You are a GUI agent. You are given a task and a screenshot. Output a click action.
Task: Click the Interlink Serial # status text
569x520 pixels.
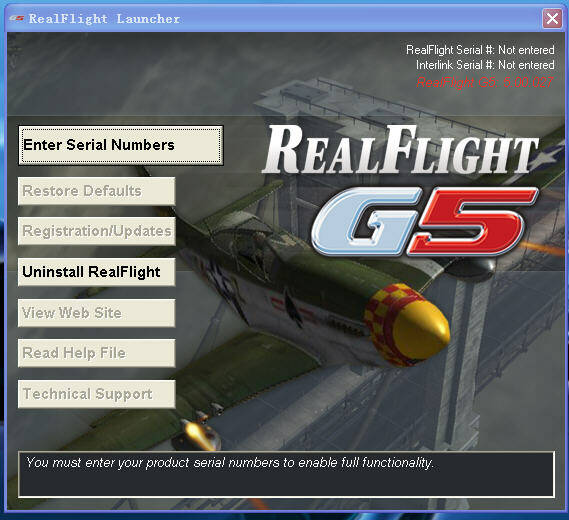pyautogui.click(x=485, y=65)
